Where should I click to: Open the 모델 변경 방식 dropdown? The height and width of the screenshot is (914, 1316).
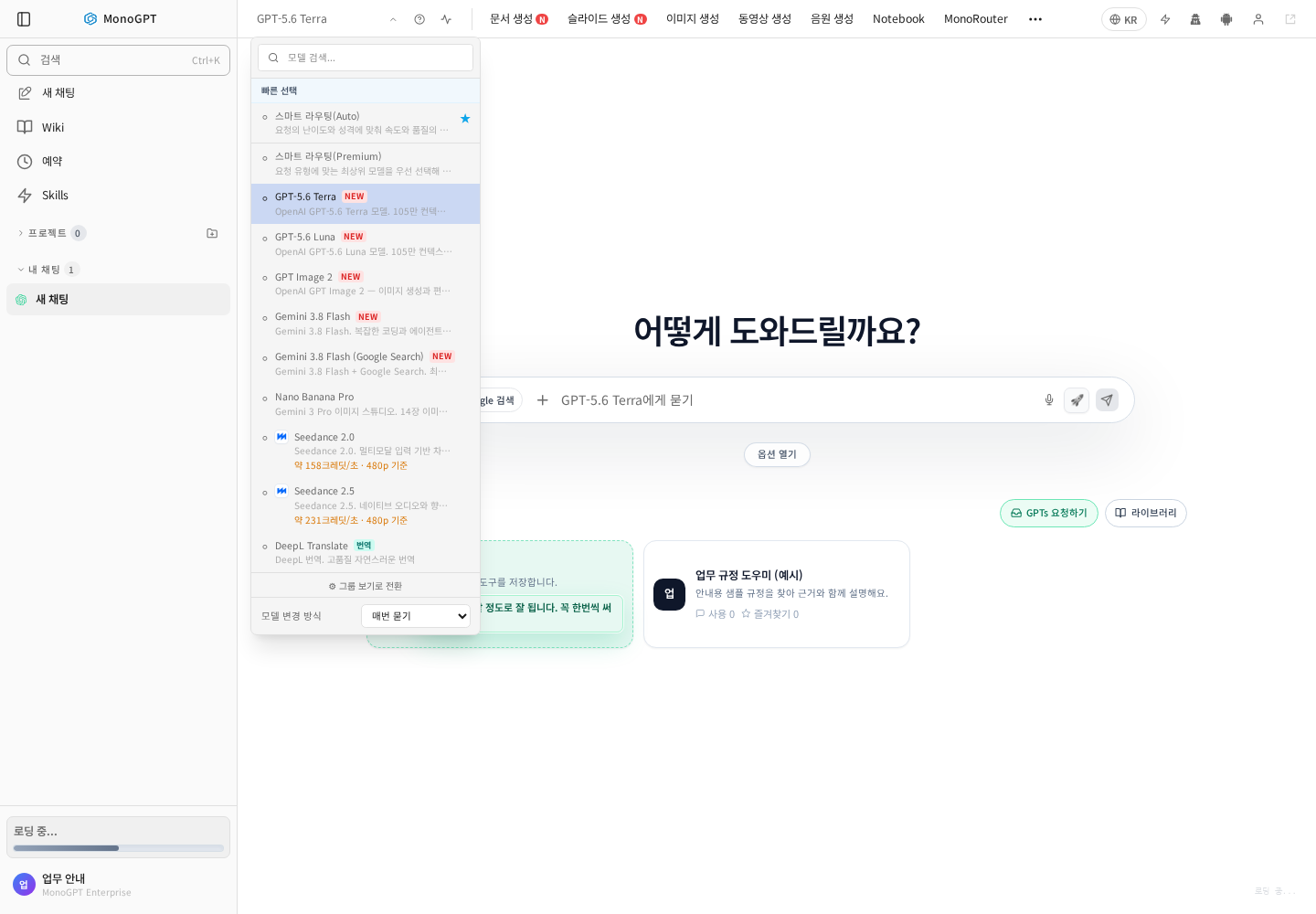[x=416, y=616]
